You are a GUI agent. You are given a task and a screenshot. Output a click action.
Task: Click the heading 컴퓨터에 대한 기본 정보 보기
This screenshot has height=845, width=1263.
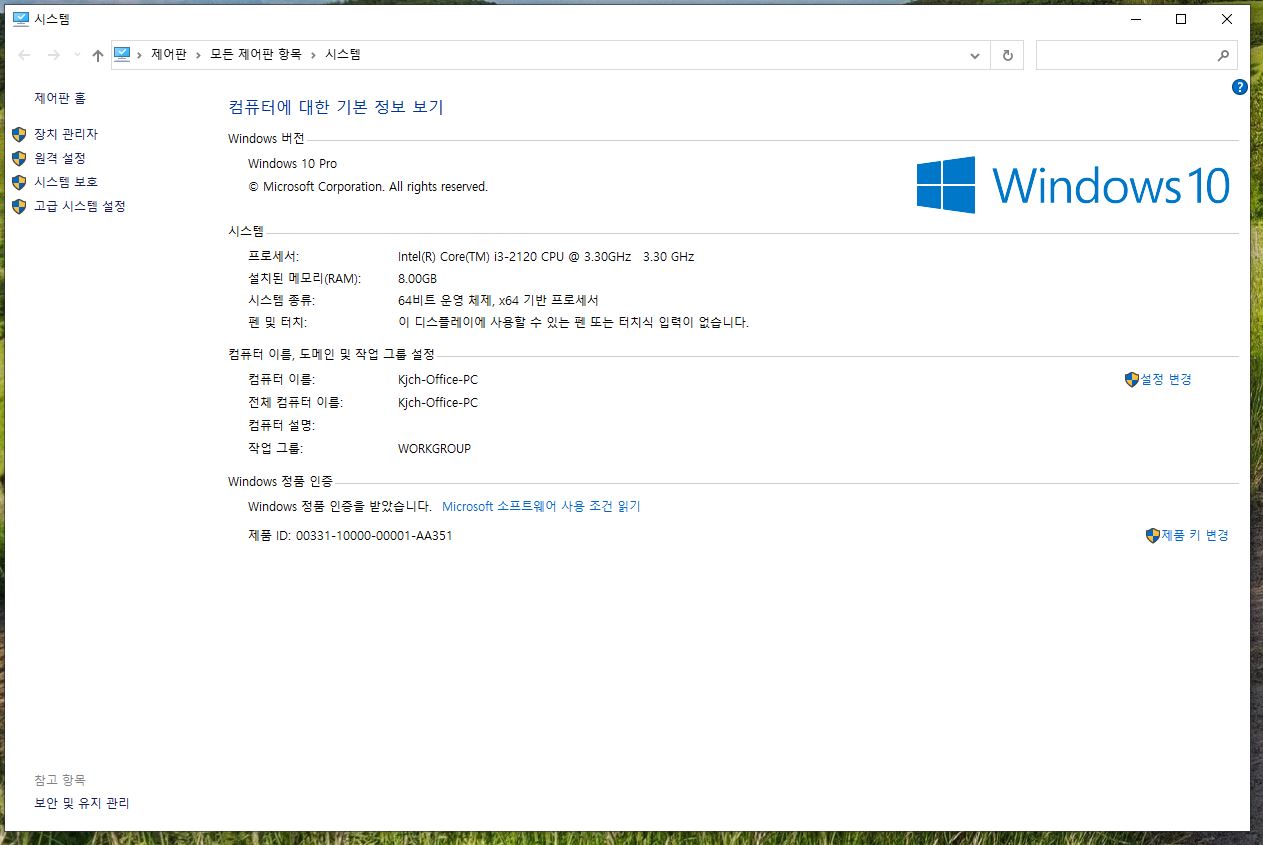click(x=336, y=107)
